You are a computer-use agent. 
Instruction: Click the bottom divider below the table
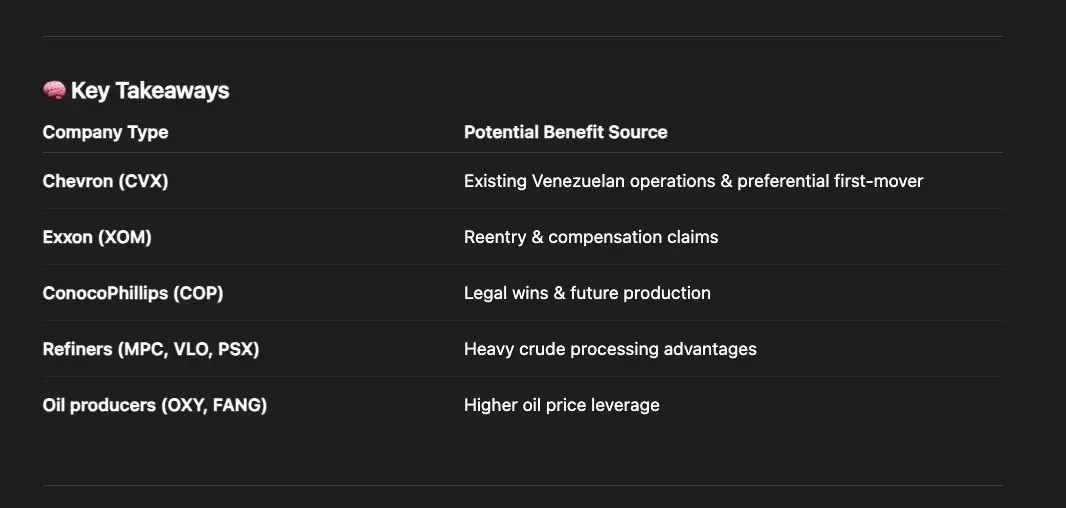522,486
